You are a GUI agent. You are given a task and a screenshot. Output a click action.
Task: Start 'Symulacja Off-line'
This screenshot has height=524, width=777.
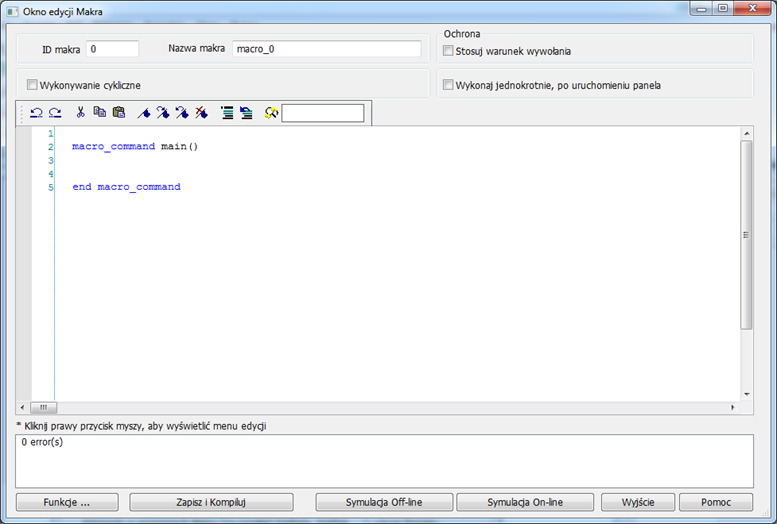coord(384,502)
